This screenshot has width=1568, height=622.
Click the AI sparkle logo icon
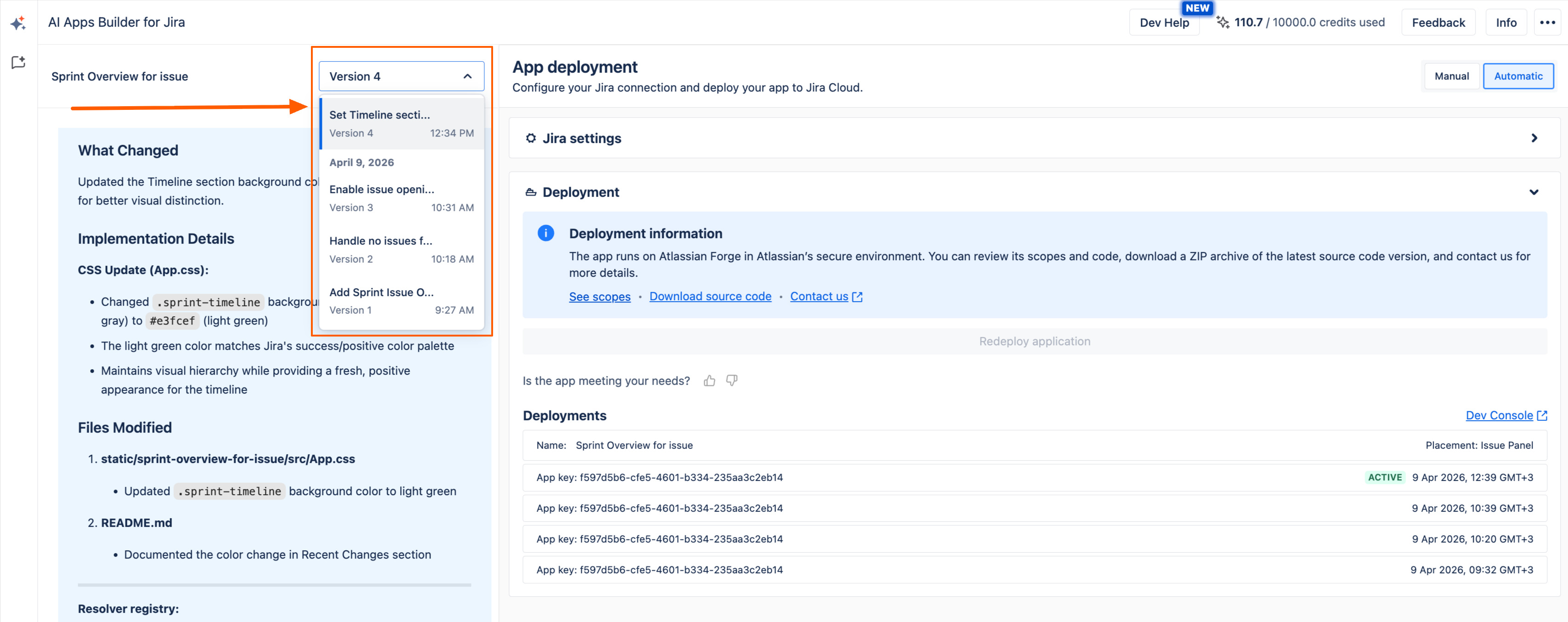tap(18, 23)
